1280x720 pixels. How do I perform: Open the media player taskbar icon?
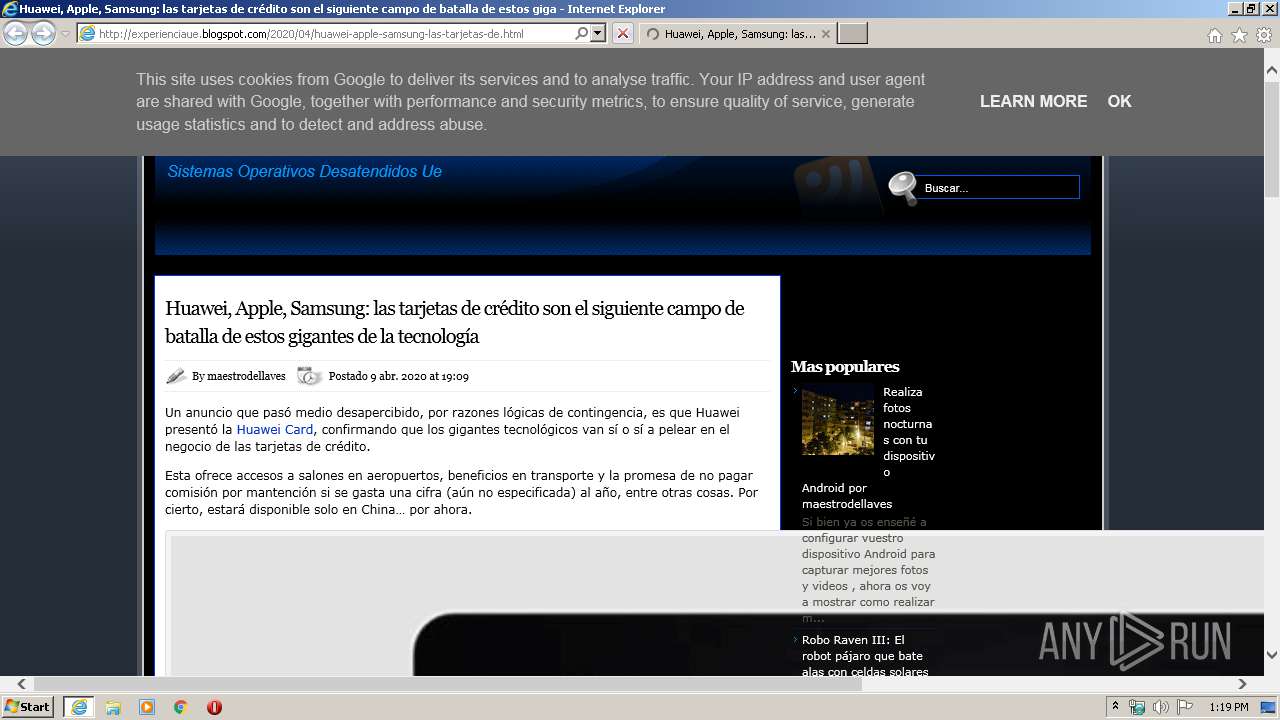click(147, 707)
